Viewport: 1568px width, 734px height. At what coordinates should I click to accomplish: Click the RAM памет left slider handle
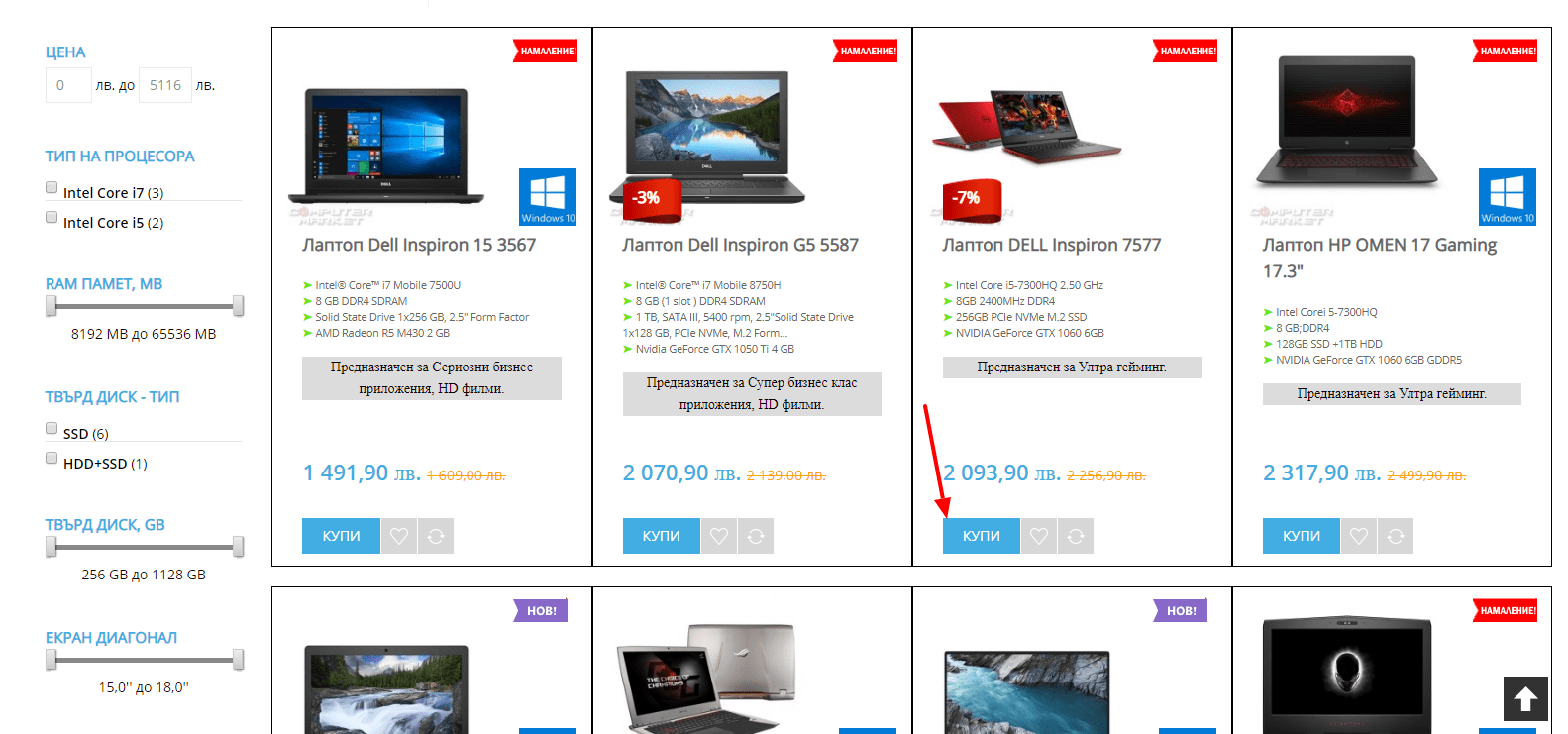tap(52, 306)
